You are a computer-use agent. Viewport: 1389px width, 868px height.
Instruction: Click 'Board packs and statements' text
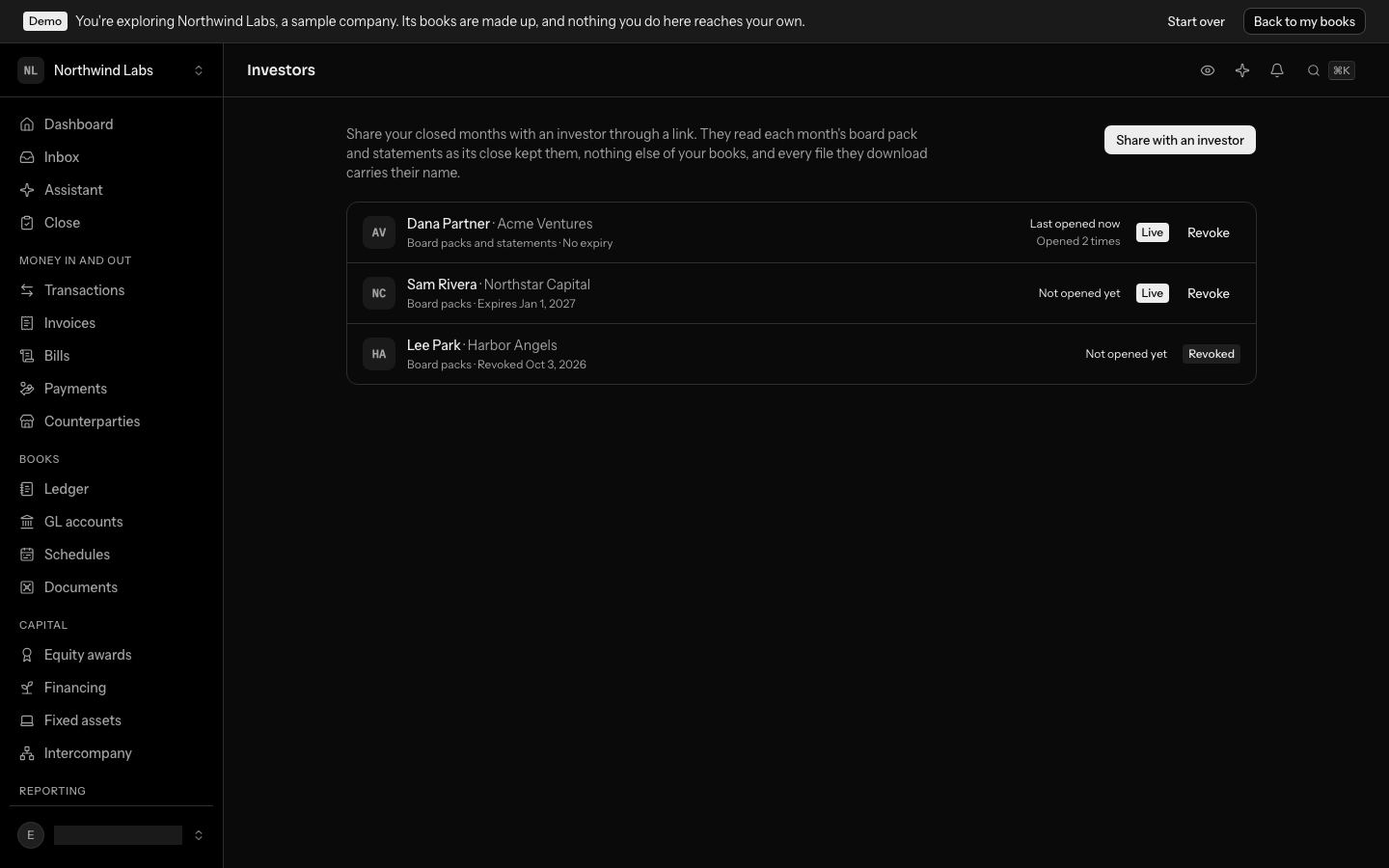click(x=481, y=243)
